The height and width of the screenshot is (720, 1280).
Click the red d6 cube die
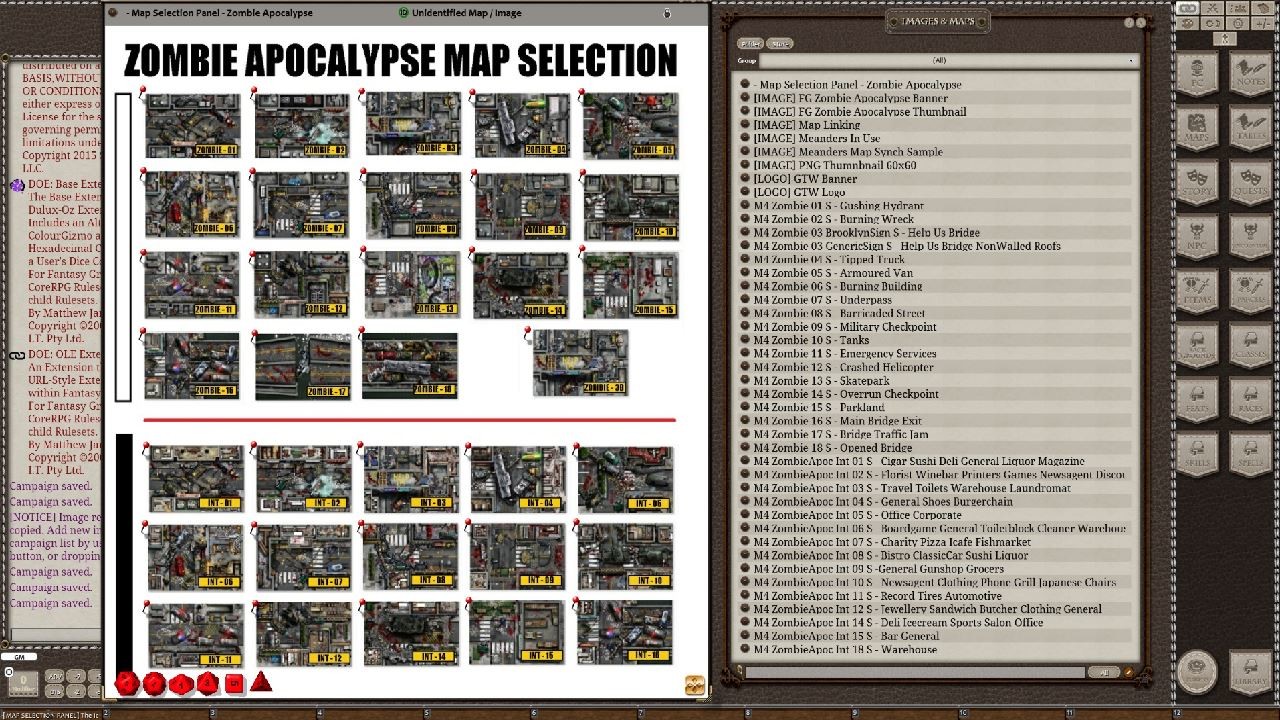coord(234,684)
